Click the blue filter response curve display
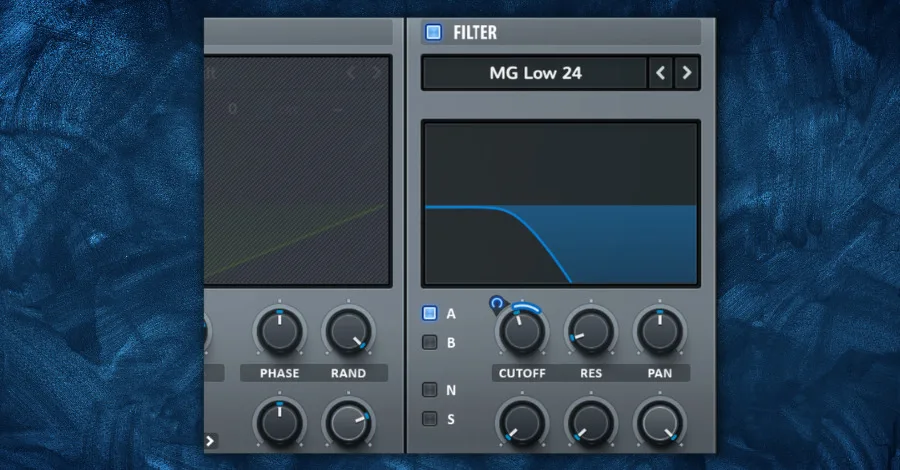The width and height of the screenshot is (900, 470). click(561, 204)
